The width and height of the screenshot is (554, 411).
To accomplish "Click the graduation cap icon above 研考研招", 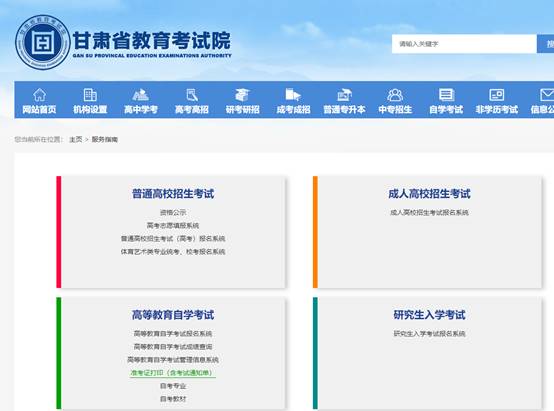I will pos(242,94).
